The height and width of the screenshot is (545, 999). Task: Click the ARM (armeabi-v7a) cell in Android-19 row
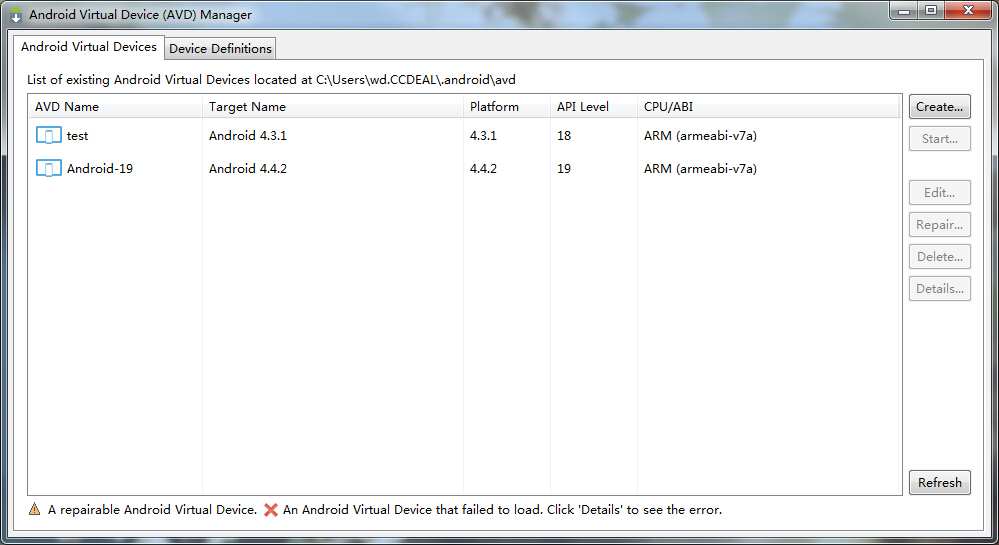point(700,169)
